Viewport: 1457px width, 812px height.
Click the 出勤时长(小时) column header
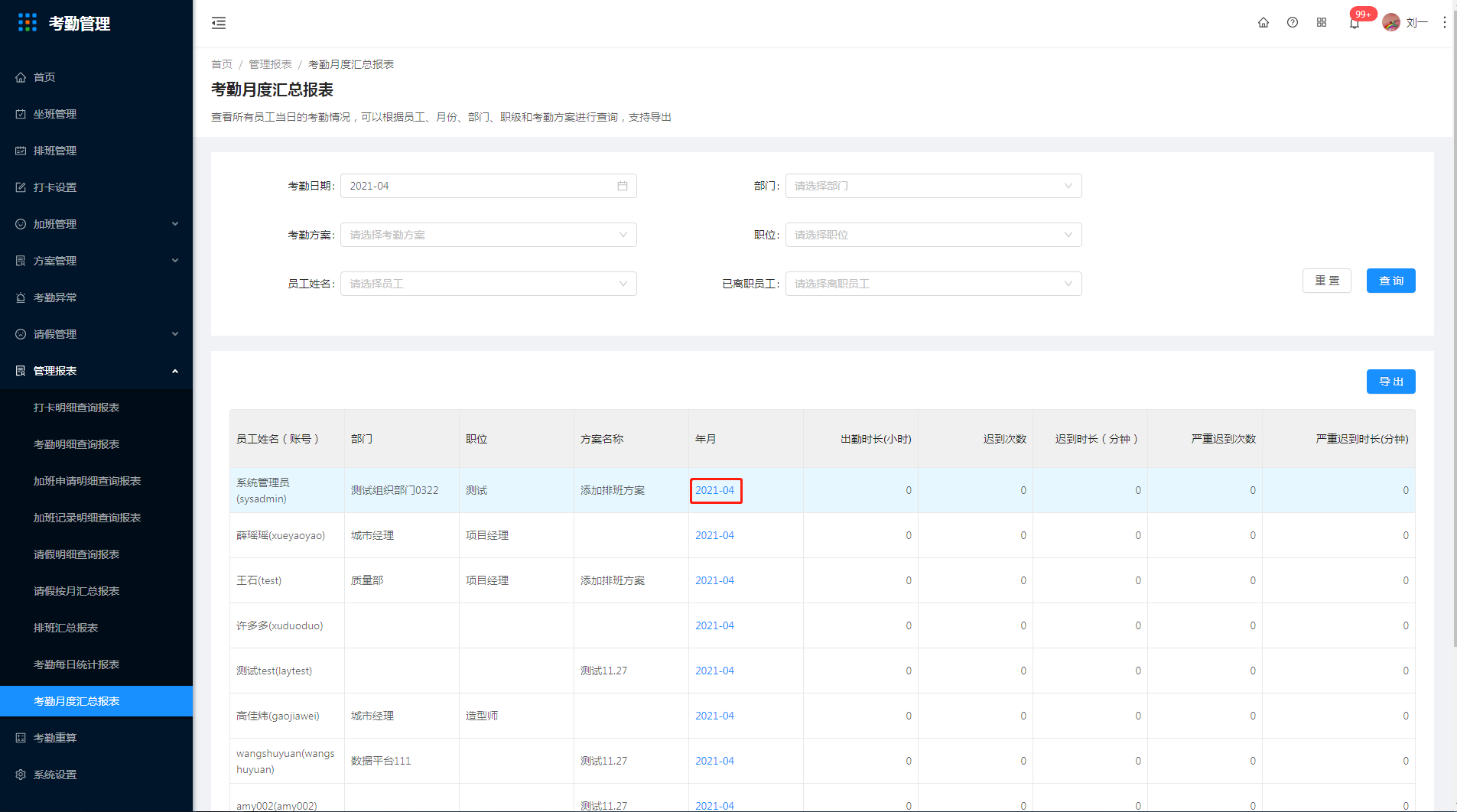coord(860,439)
